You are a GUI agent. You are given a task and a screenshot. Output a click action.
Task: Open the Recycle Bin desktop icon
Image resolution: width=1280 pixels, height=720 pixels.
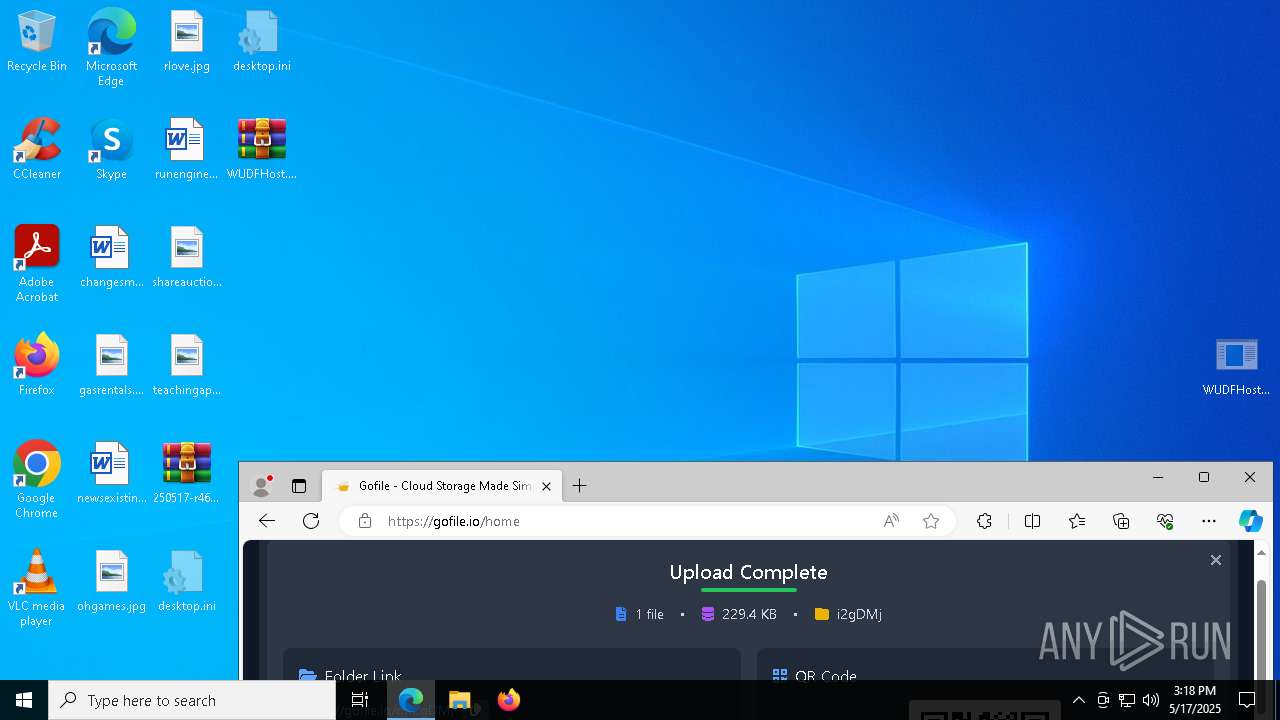37,42
